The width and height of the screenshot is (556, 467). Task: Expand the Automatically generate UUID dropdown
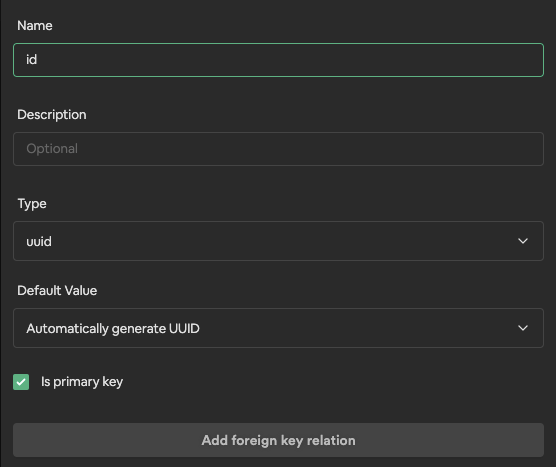tap(278, 328)
